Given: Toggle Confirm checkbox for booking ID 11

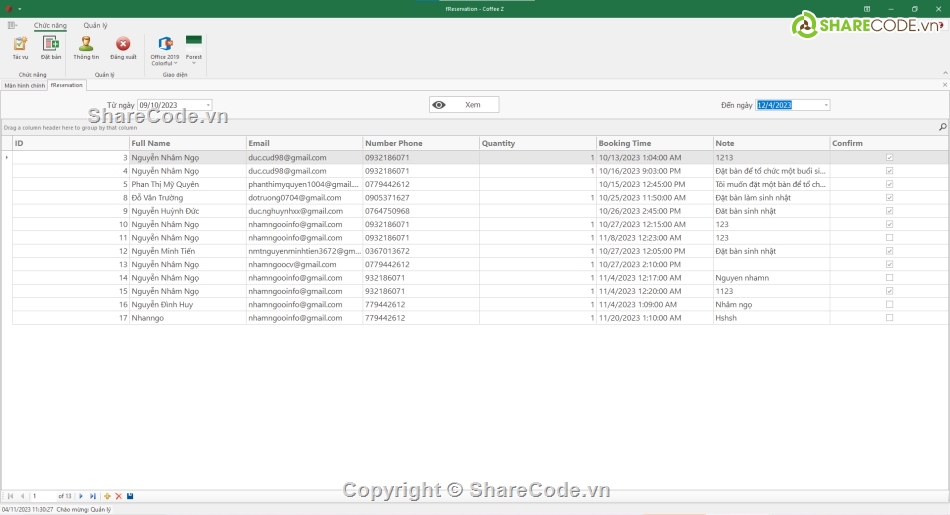Looking at the screenshot, I should (x=889, y=238).
